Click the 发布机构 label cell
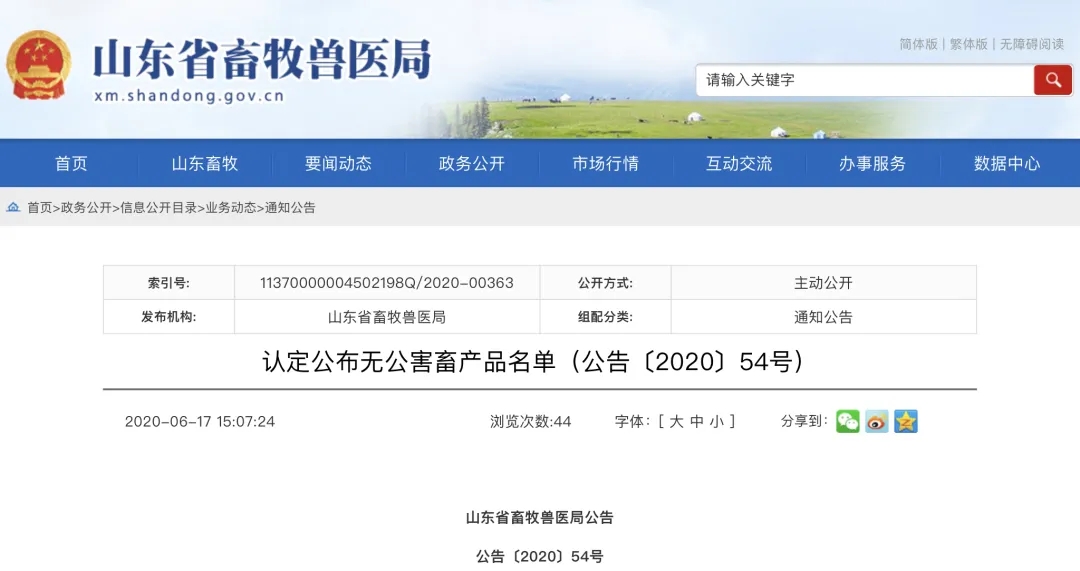This screenshot has width=1080, height=571. pyautogui.click(x=169, y=317)
